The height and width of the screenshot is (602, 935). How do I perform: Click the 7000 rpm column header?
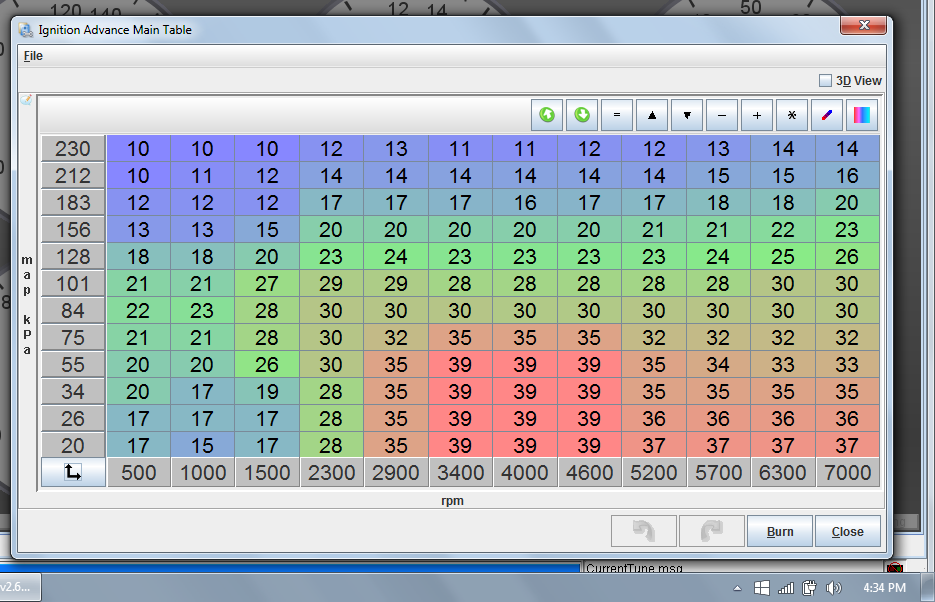[847, 472]
